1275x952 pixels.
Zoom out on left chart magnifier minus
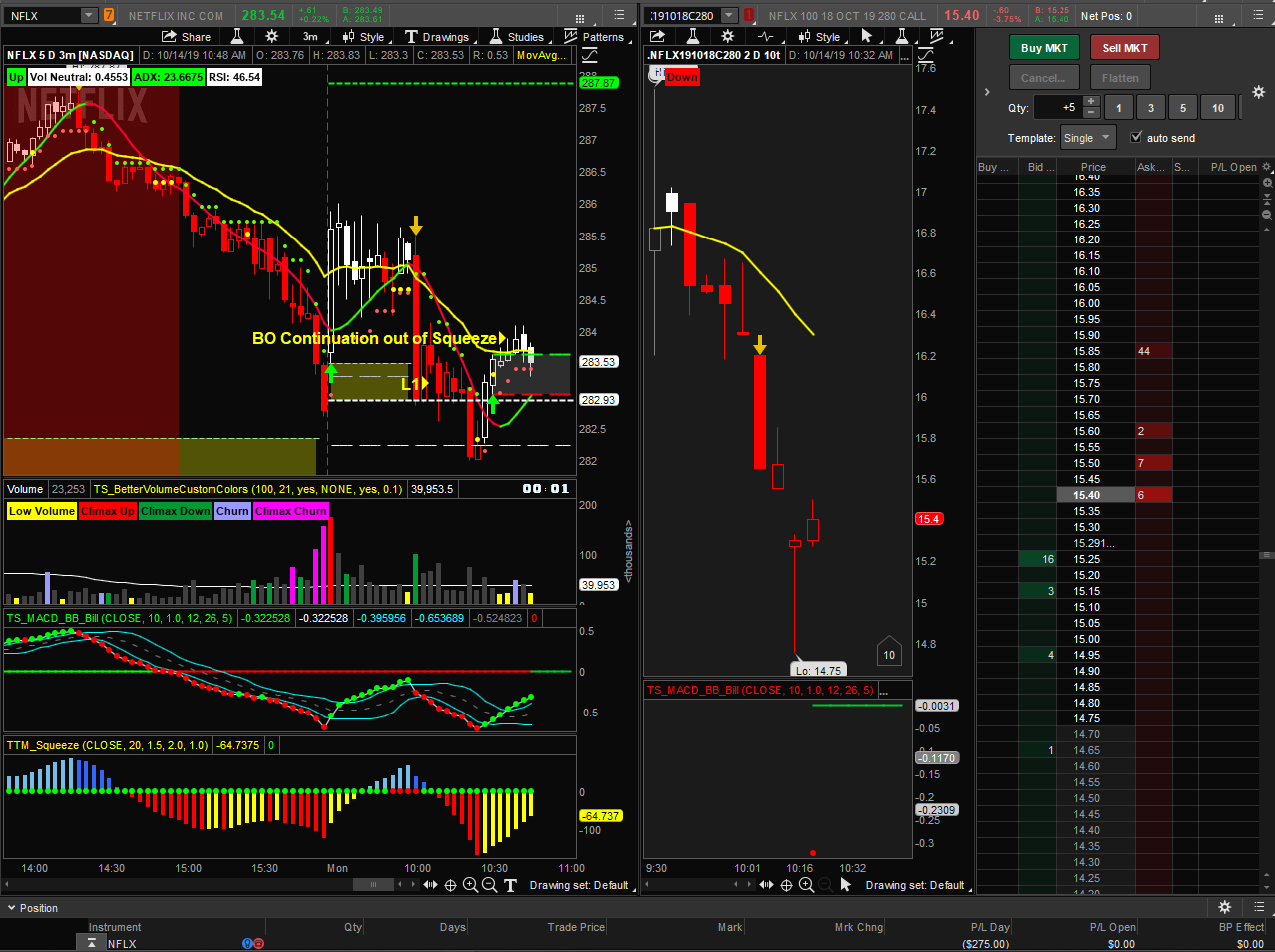[x=489, y=885]
